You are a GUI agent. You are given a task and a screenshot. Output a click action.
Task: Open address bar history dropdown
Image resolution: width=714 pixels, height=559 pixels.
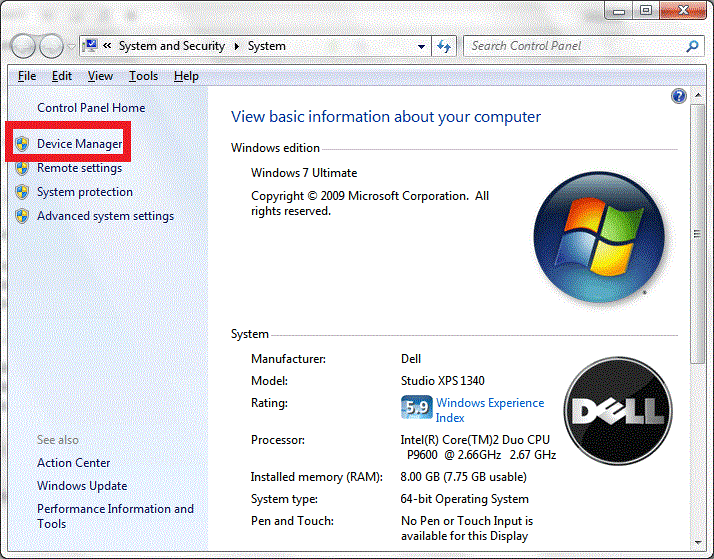coord(421,46)
